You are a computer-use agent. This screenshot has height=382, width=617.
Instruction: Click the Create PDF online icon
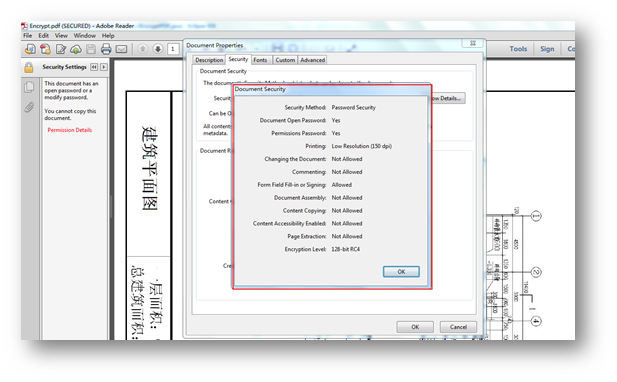45,49
